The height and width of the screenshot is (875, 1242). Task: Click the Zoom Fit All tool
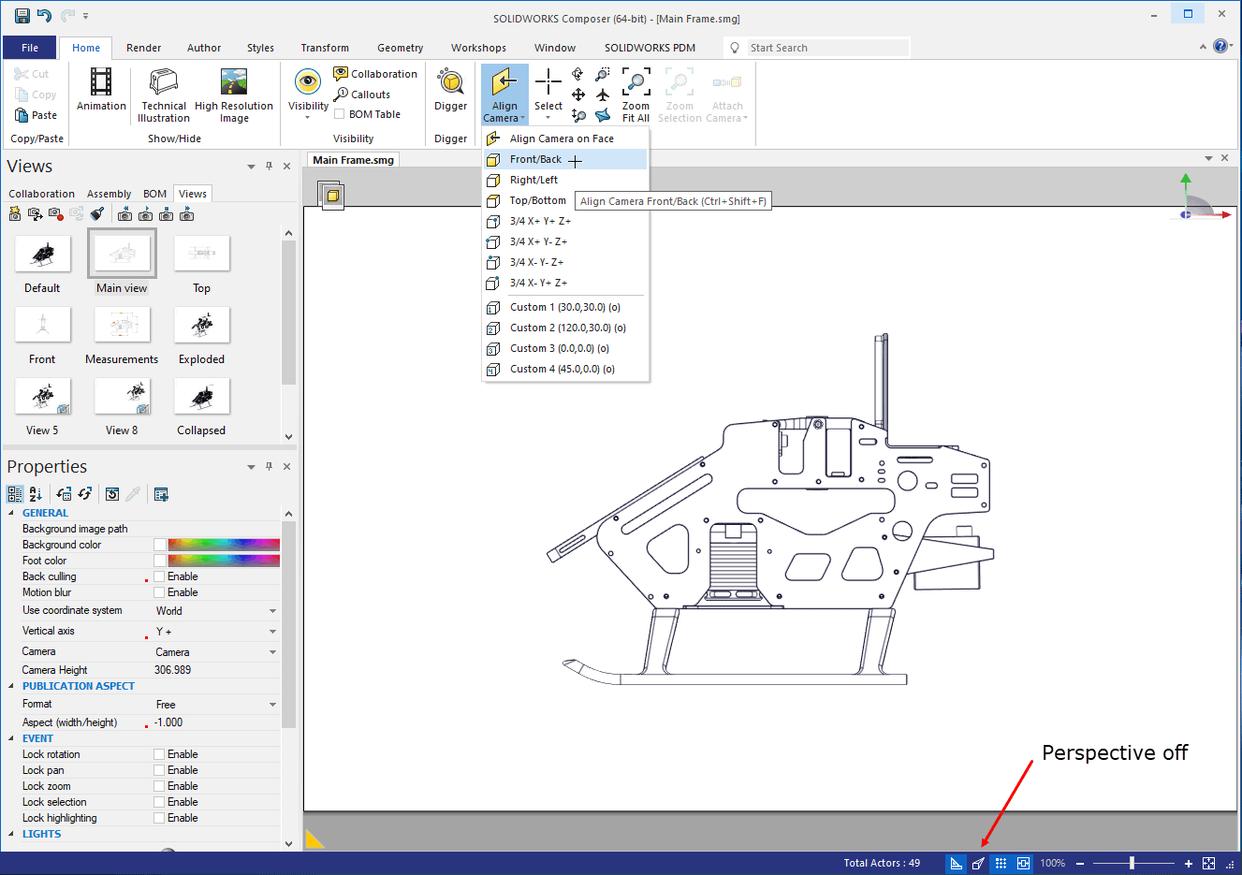[x=635, y=92]
